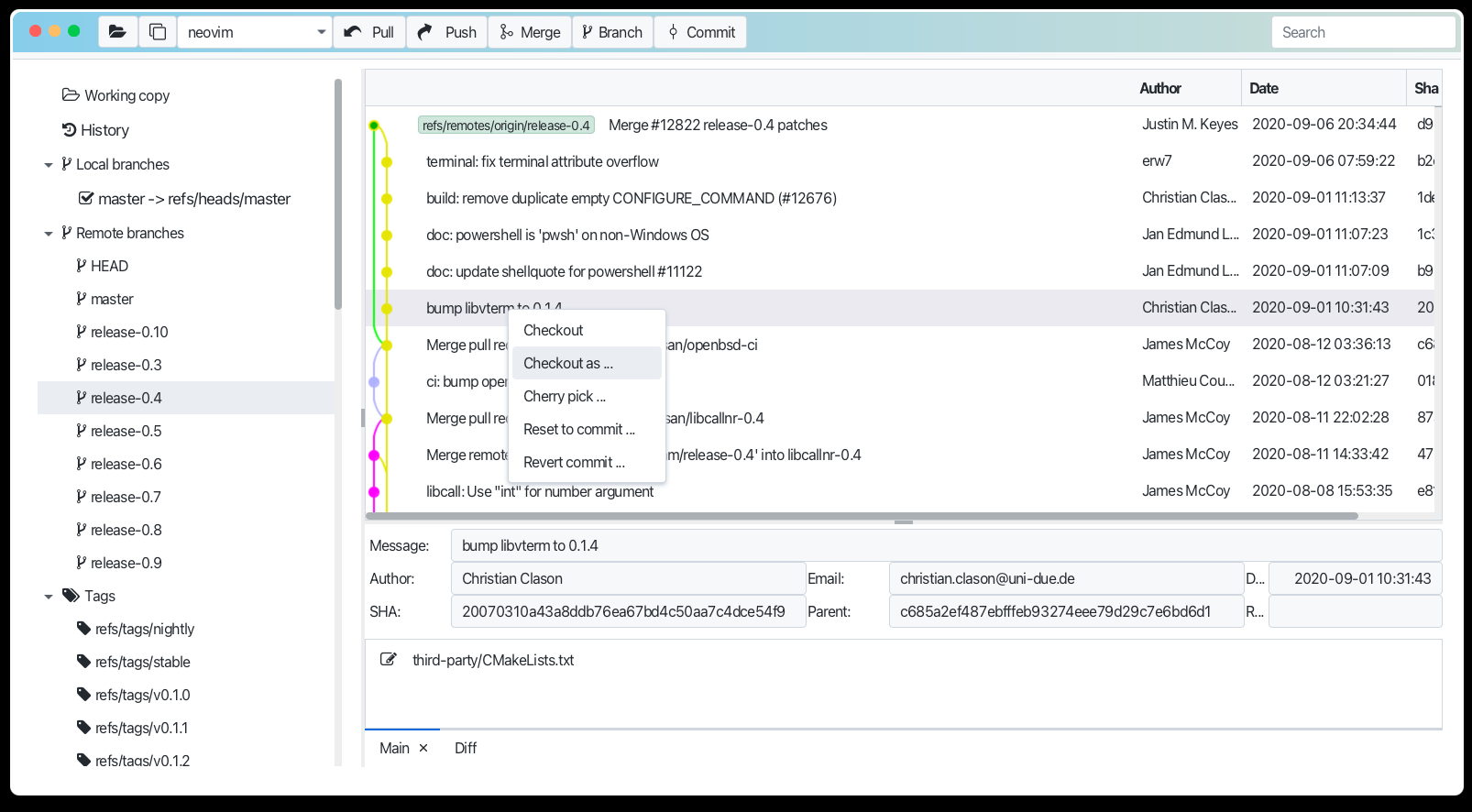Focus the Search field
Image resolution: width=1472 pixels, height=812 pixels.
[1363, 32]
